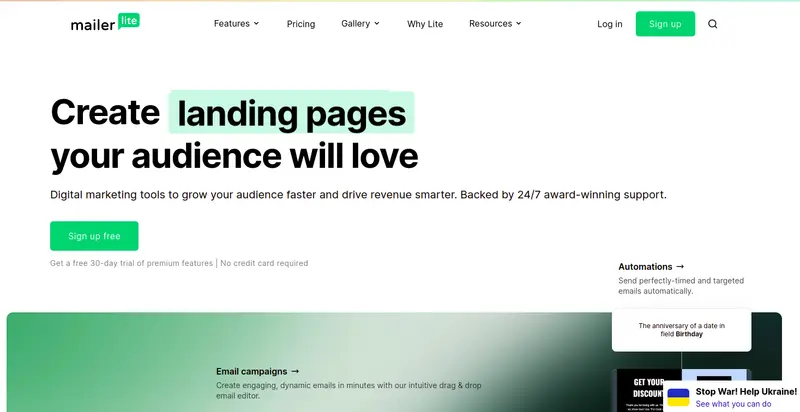Click the Log in link
800x412 pixels.
coord(609,24)
